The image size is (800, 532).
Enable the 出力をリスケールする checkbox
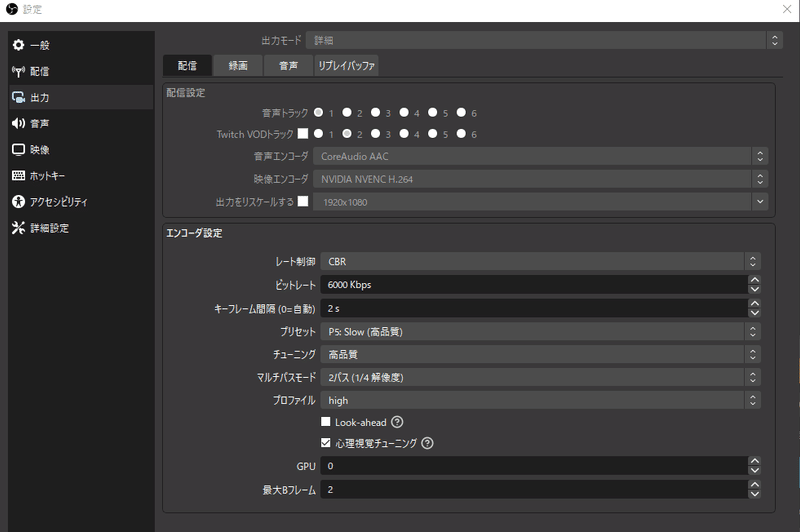tap(303, 201)
